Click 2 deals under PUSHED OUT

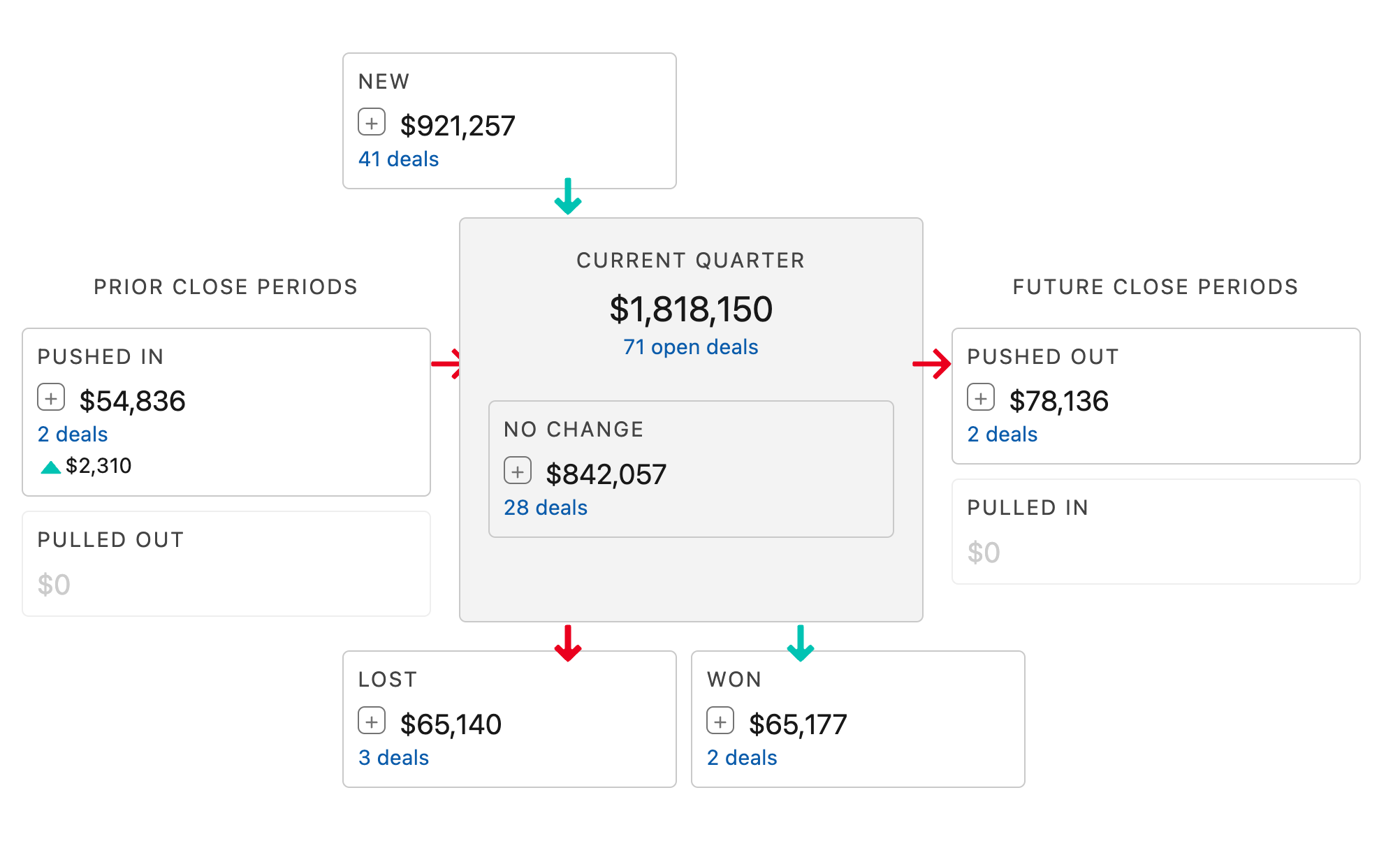1002,434
